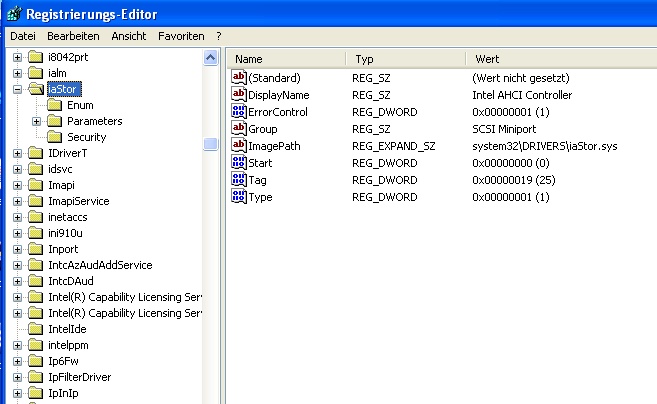The width and height of the screenshot is (657, 404).
Task: Click the folder icon next to i8042prt
Action: [36, 57]
